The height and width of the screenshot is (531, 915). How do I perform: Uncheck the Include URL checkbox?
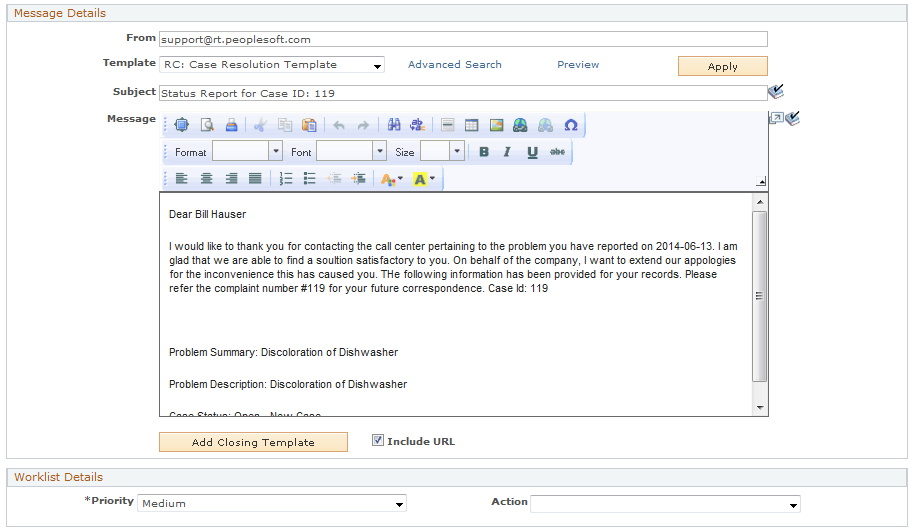(x=378, y=441)
